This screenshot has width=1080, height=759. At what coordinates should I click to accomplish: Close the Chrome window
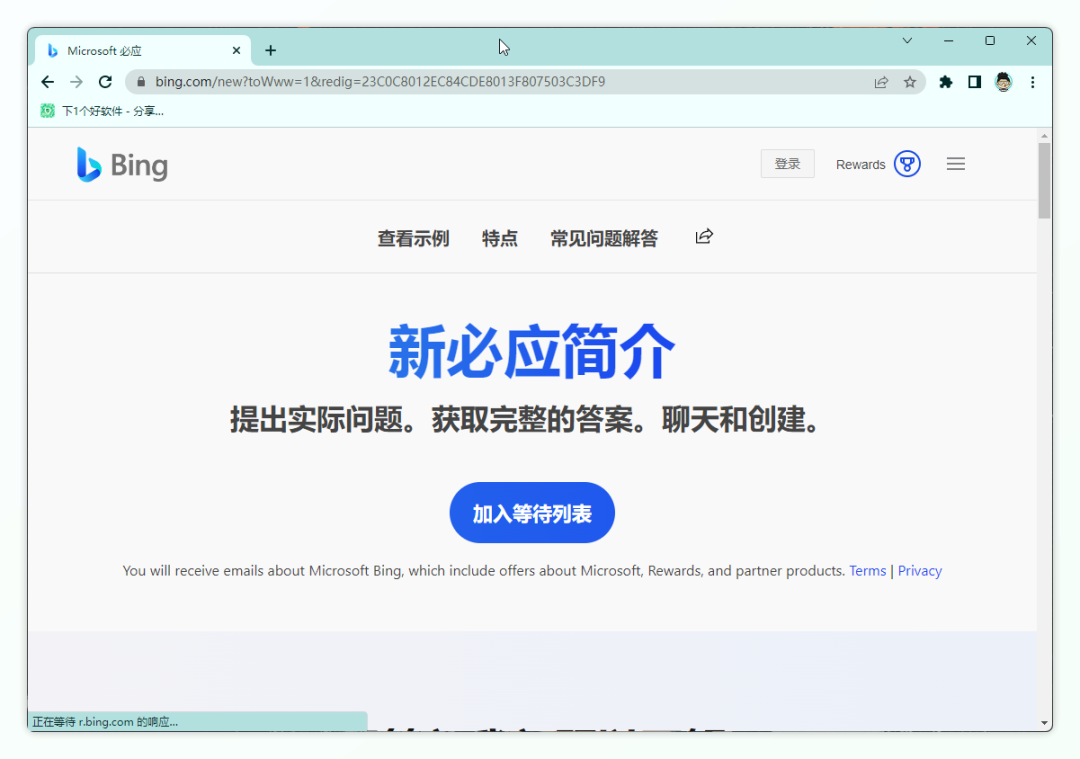[1031, 41]
